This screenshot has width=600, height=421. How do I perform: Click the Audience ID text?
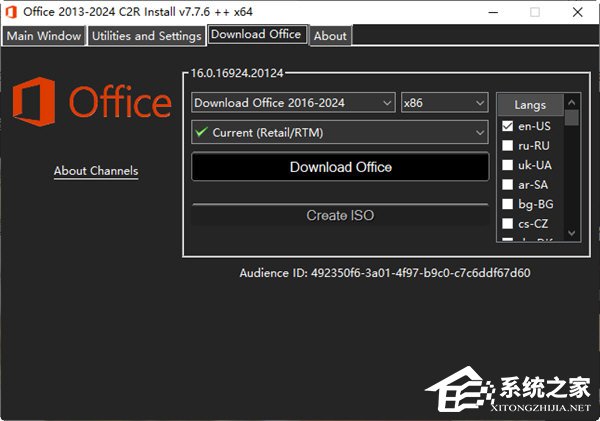tap(385, 273)
